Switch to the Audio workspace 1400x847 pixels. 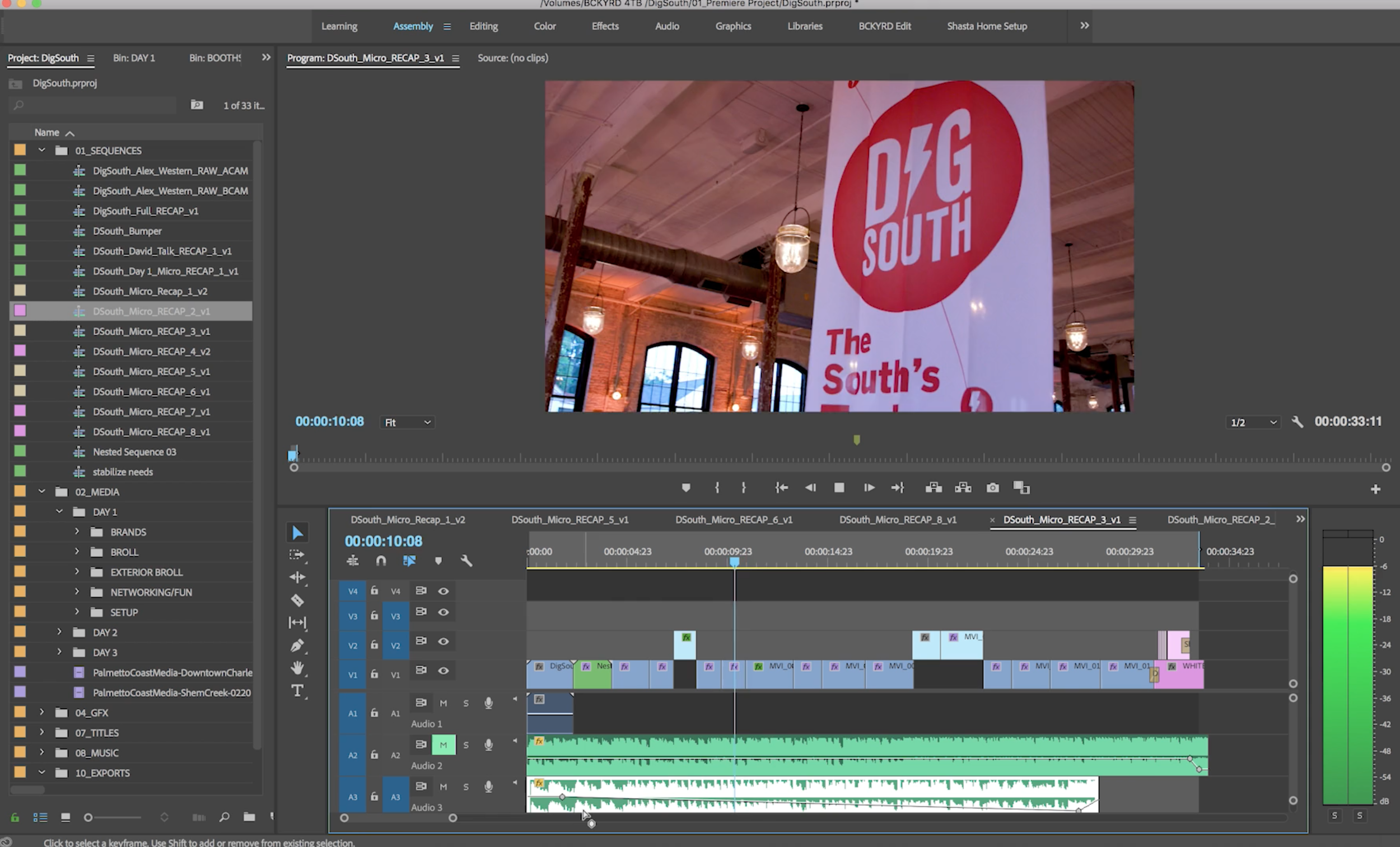[667, 26]
